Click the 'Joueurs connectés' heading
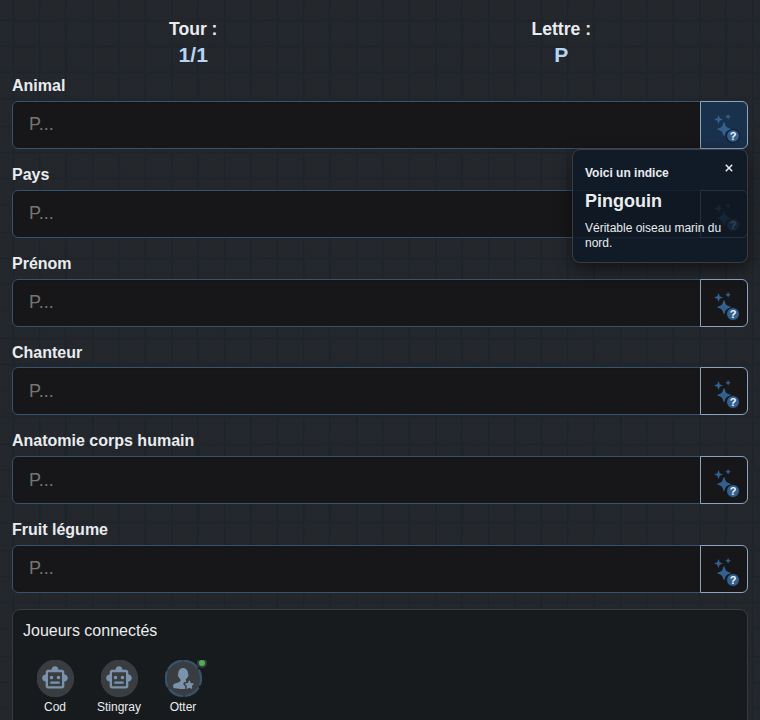The image size is (760, 720). (90, 630)
